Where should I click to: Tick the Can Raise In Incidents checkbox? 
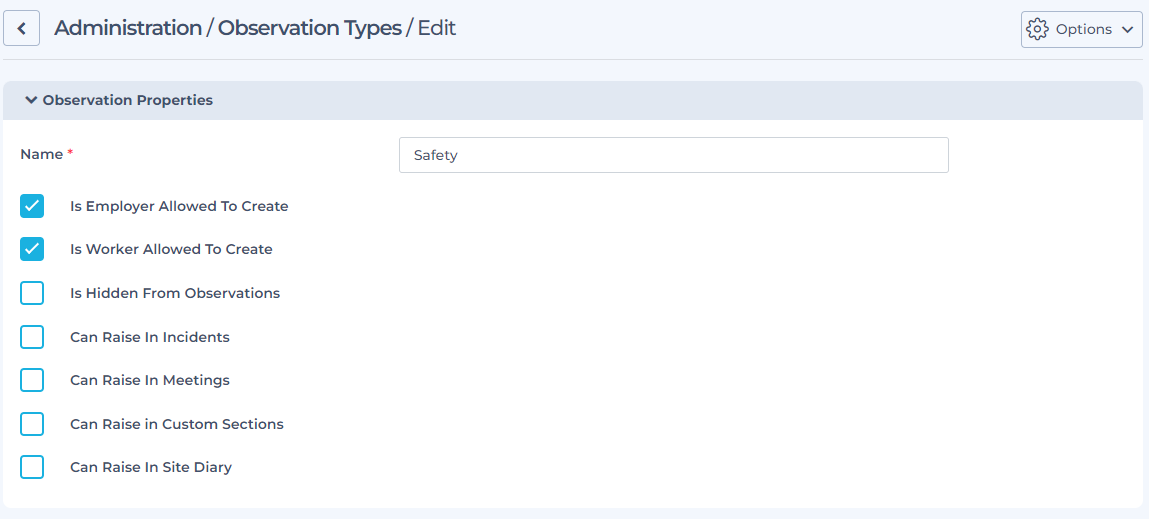coord(32,337)
